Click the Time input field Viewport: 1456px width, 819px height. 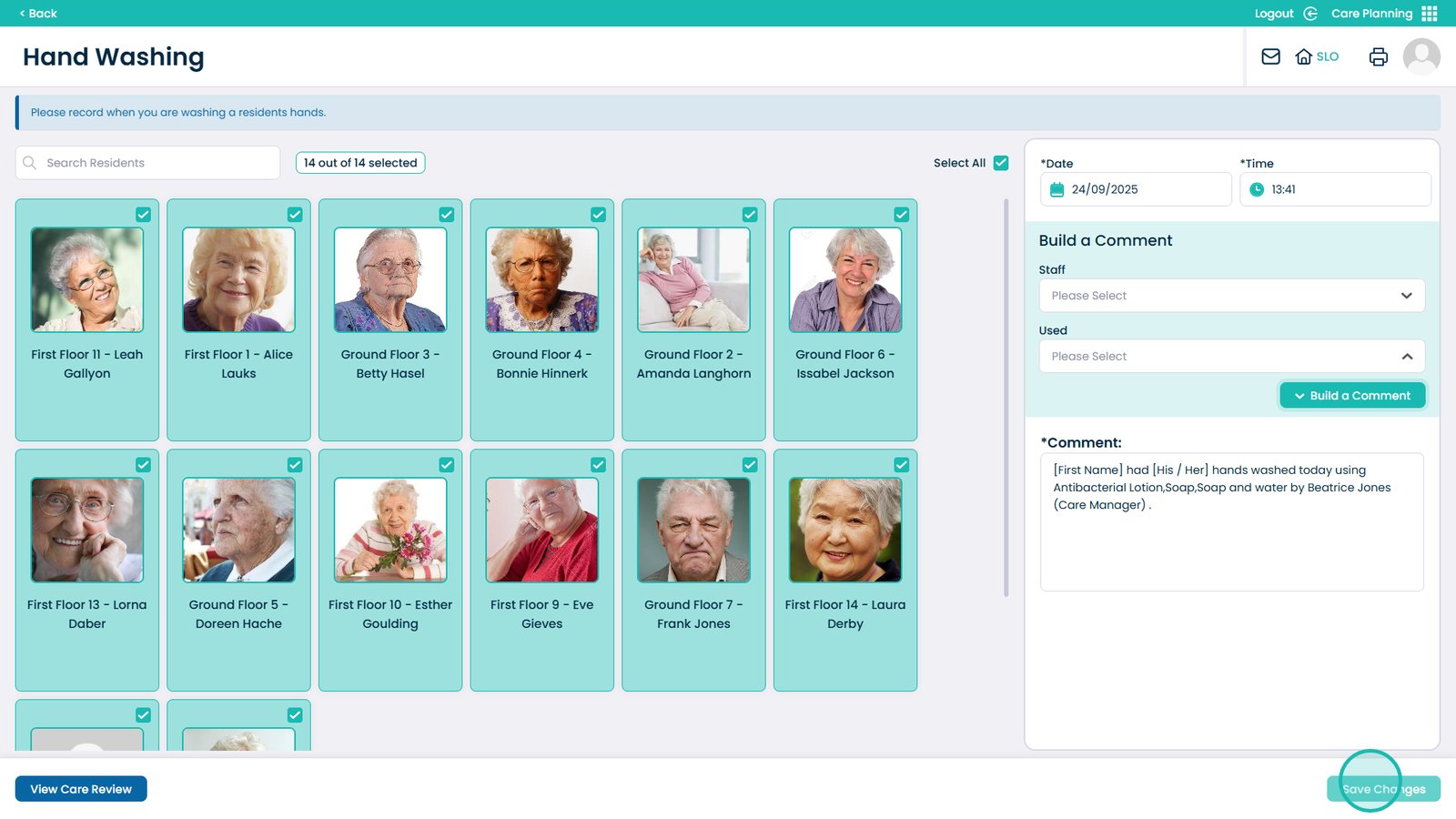tap(1335, 189)
